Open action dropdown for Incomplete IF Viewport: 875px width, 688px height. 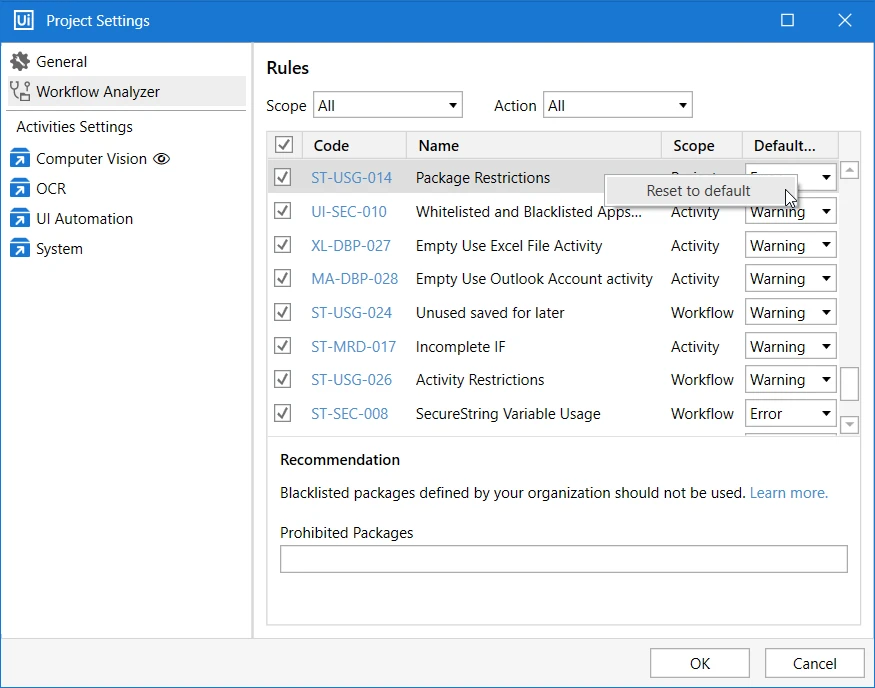click(x=791, y=347)
